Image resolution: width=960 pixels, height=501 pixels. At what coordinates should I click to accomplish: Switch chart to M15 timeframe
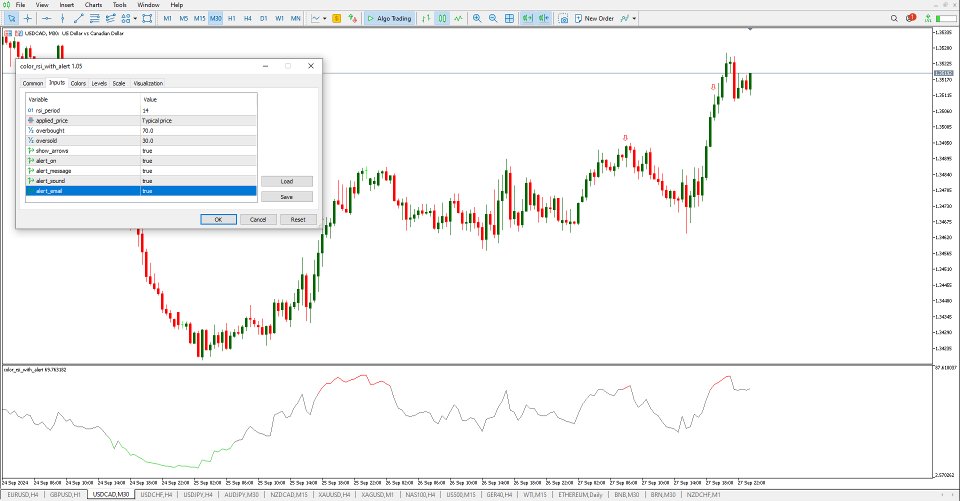(200, 18)
